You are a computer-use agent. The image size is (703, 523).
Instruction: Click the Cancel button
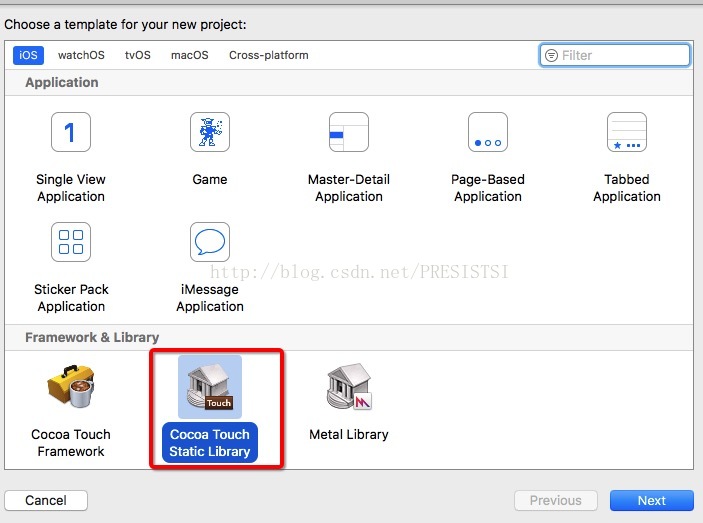click(46, 500)
